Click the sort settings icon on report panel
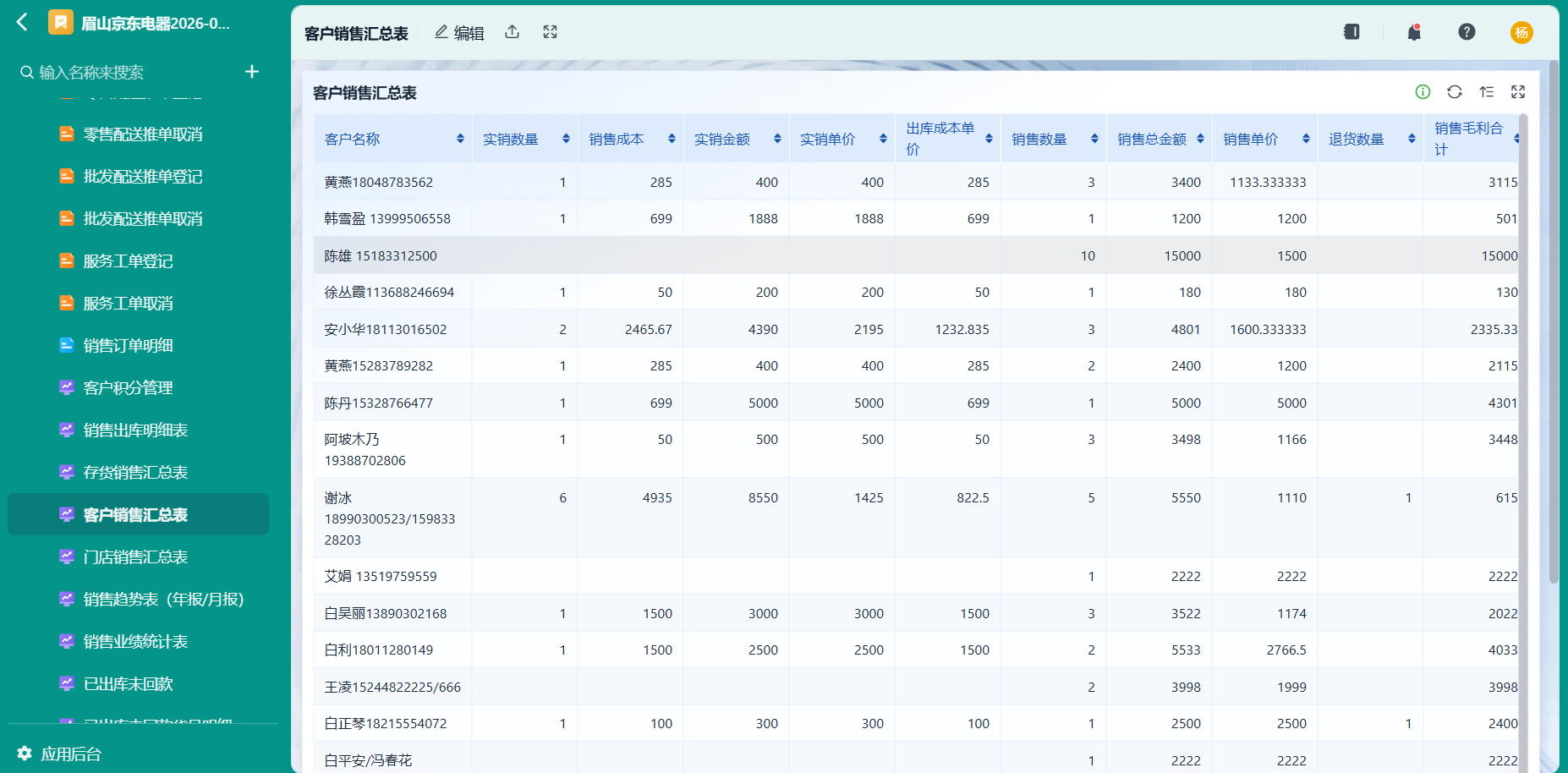 [1487, 92]
